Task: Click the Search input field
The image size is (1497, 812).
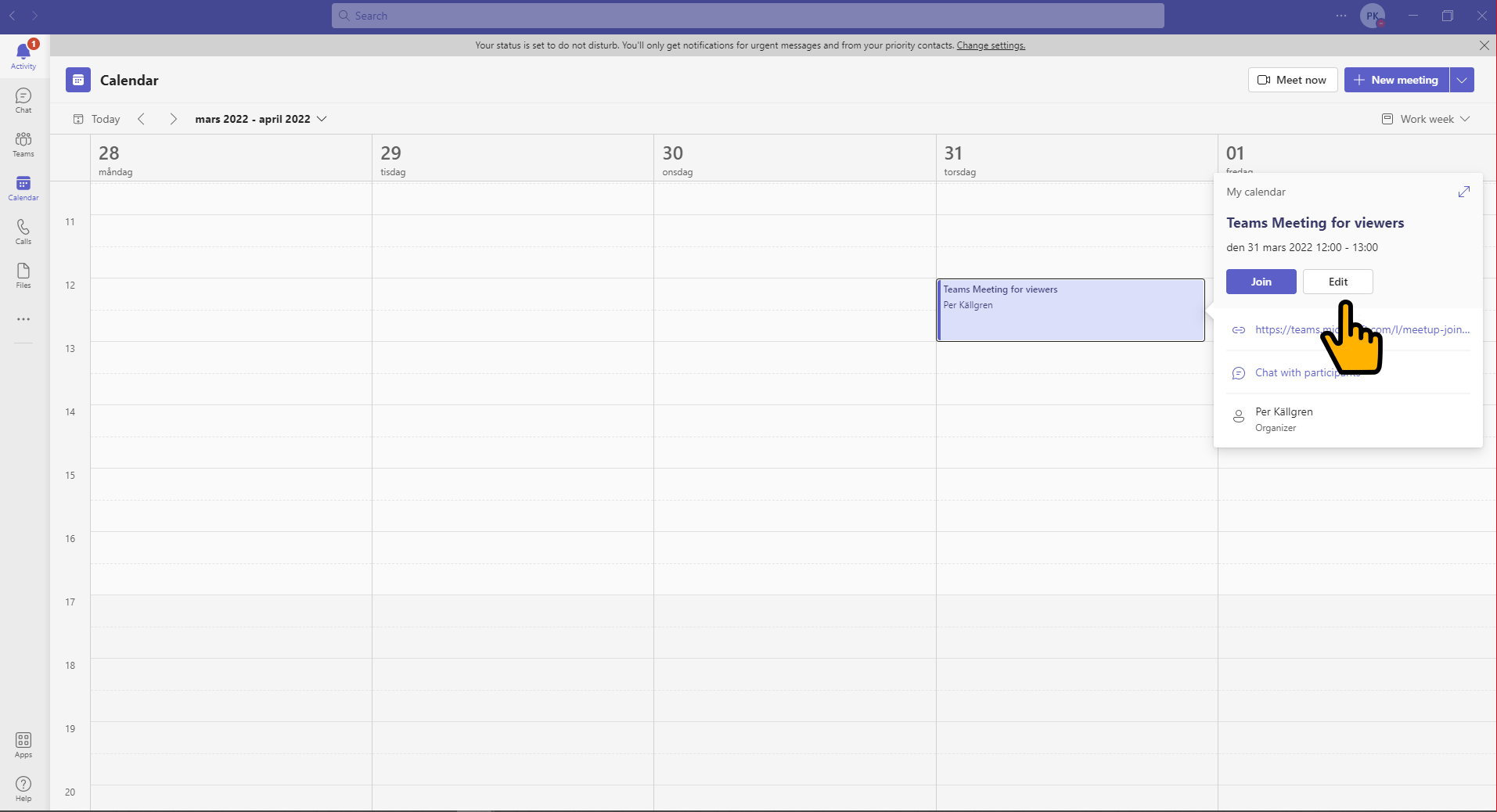Action: (x=747, y=16)
